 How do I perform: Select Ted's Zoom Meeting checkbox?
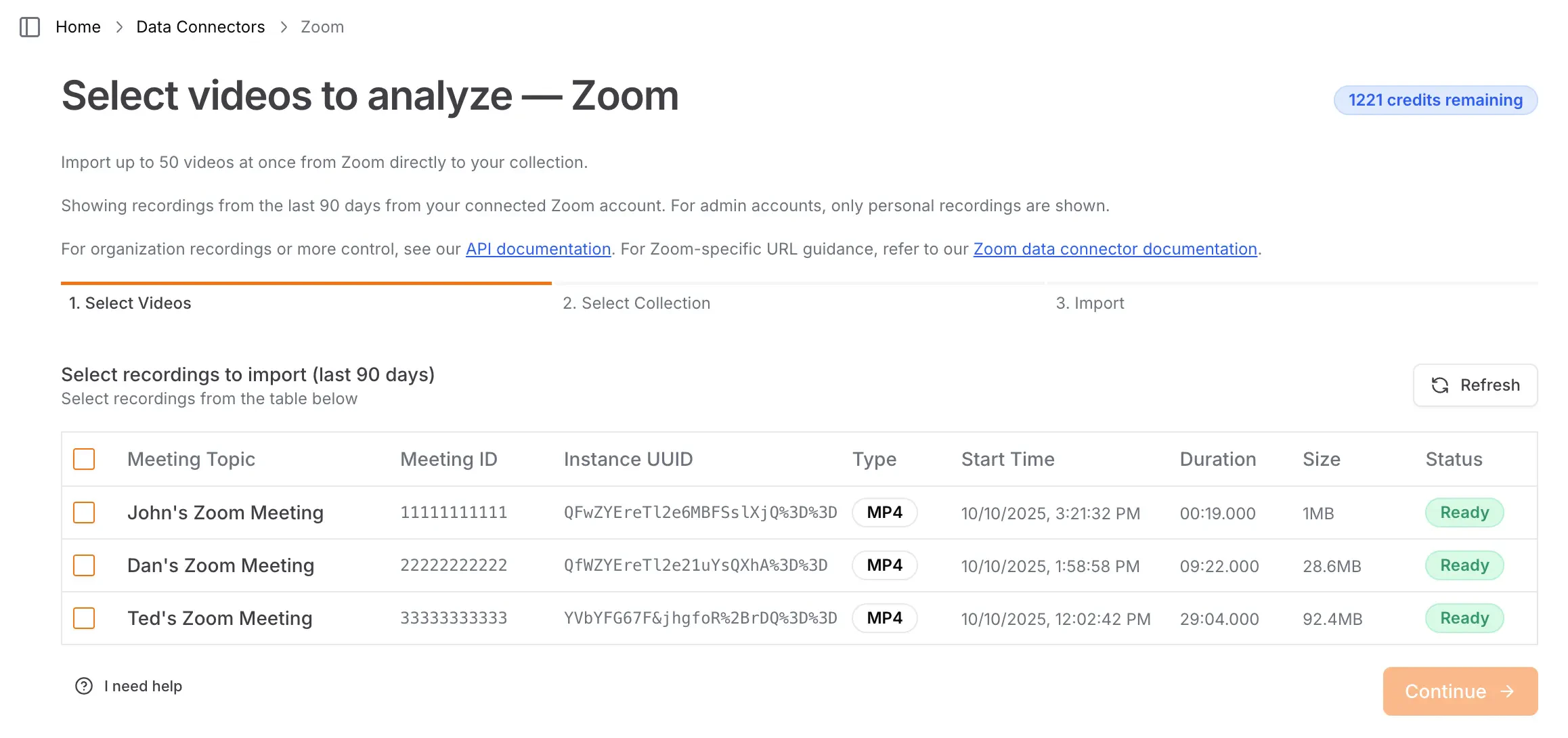[x=84, y=618]
